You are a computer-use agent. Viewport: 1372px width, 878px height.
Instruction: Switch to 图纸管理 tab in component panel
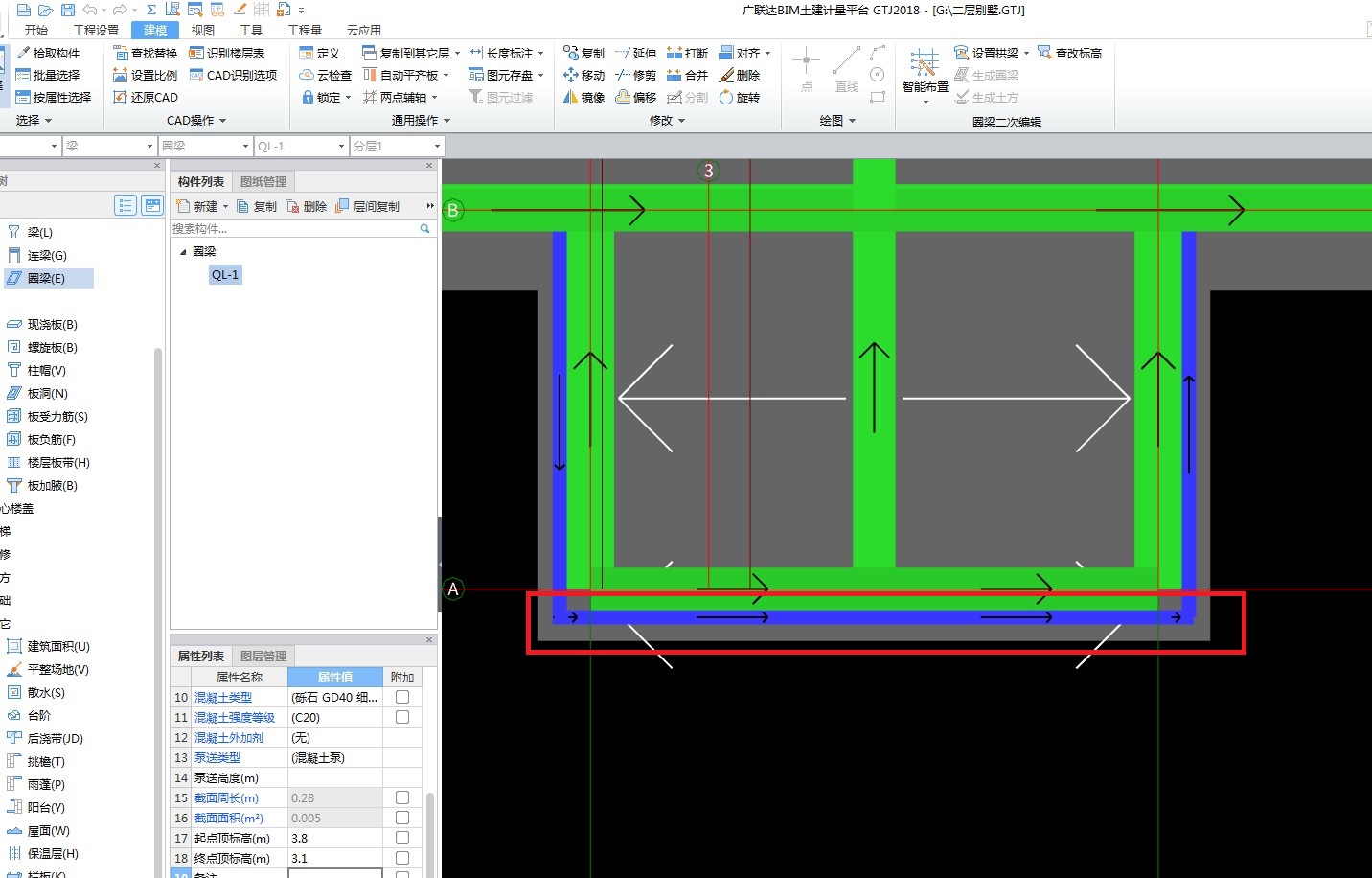[263, 181]
